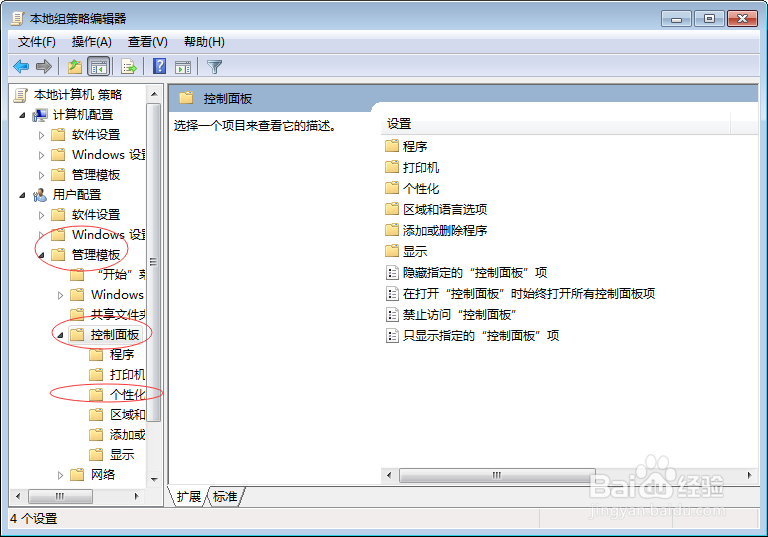This screenshot has height=537, width=768.
Task: Expand the Windows folder under 管理模板
Action: click(x=60, y=295)
